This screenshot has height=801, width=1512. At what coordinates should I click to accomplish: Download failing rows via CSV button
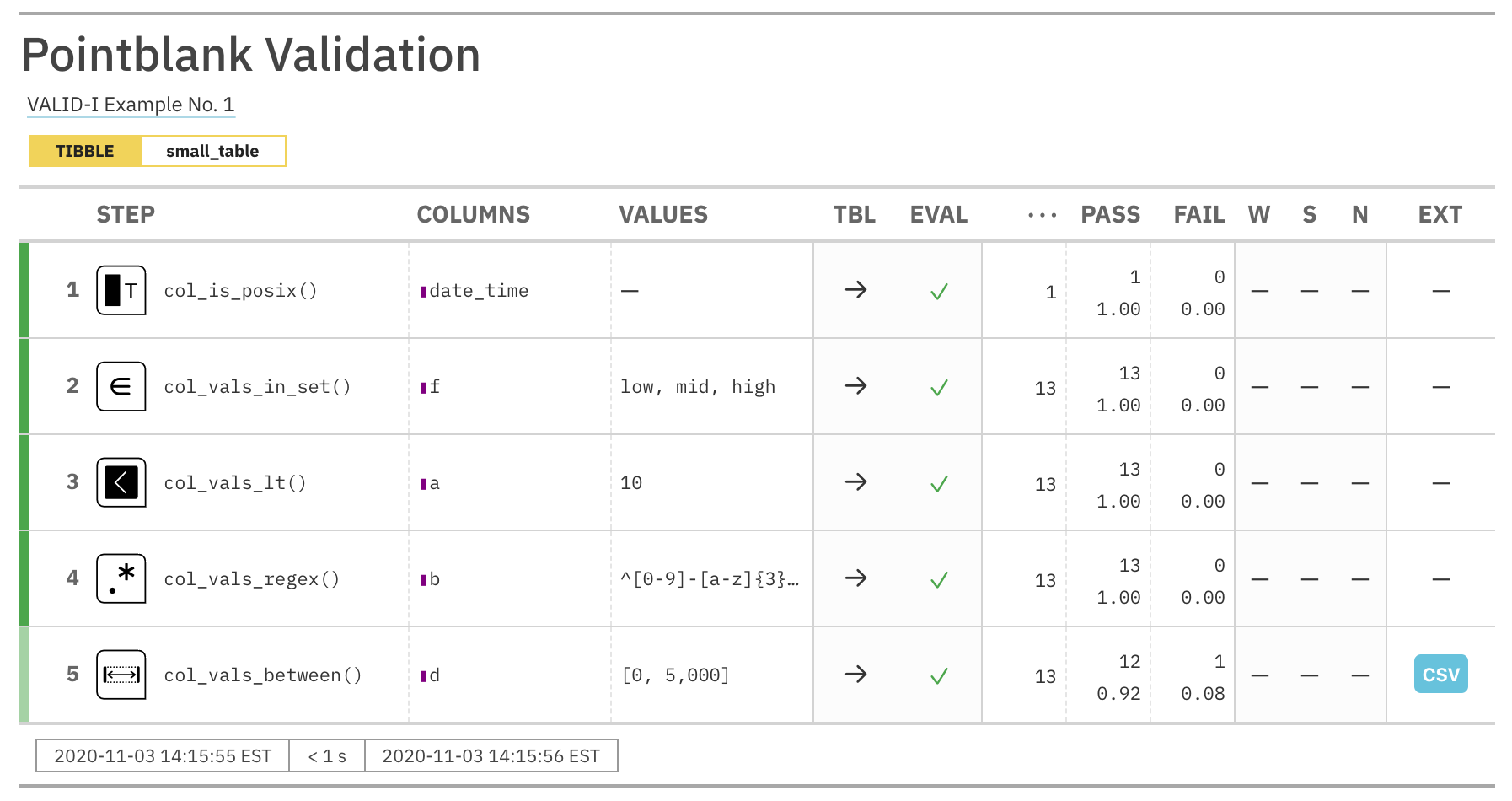tap(1440, 675)
